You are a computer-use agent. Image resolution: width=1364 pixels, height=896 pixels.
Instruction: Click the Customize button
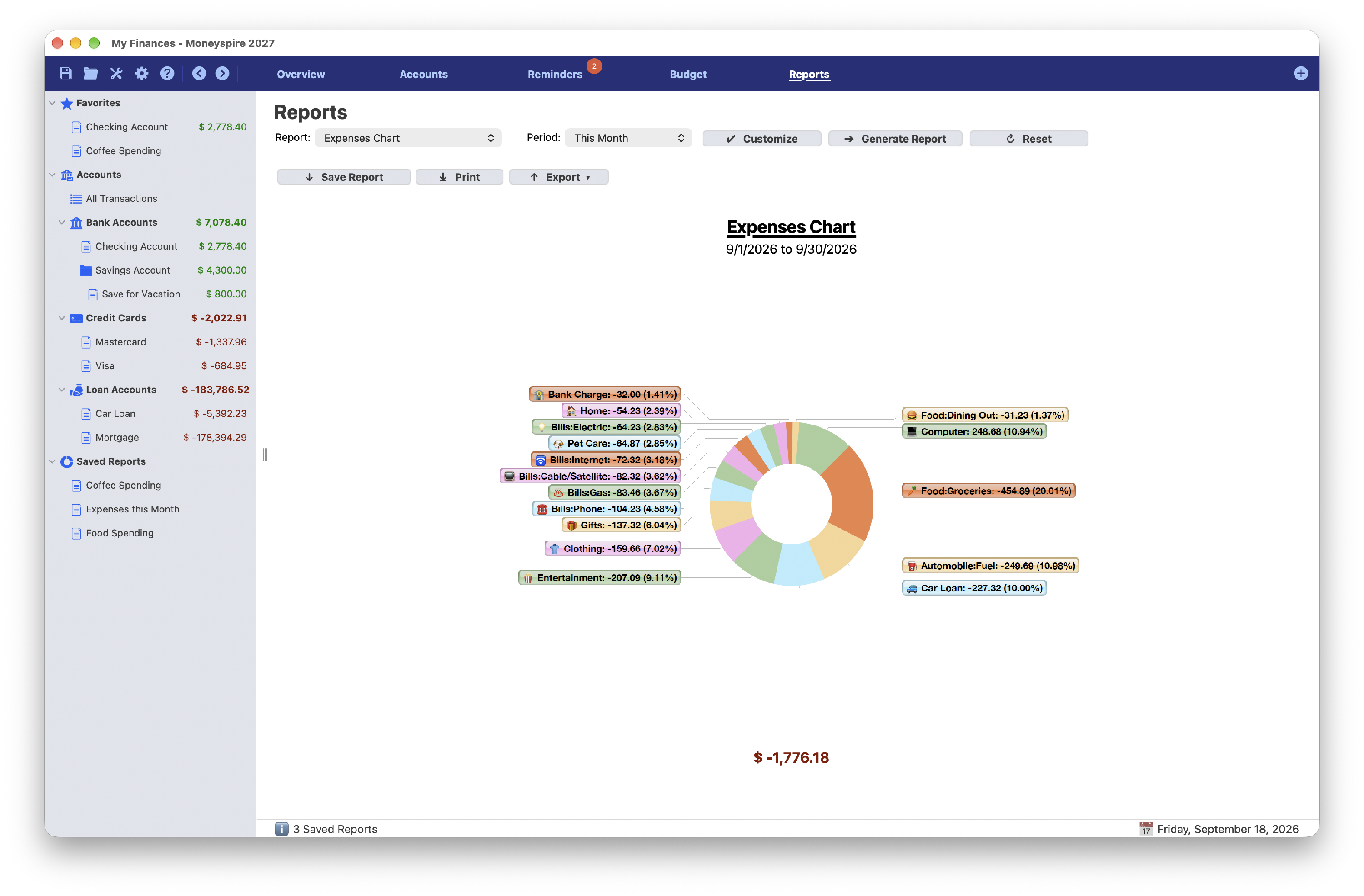tap(762, 139)
